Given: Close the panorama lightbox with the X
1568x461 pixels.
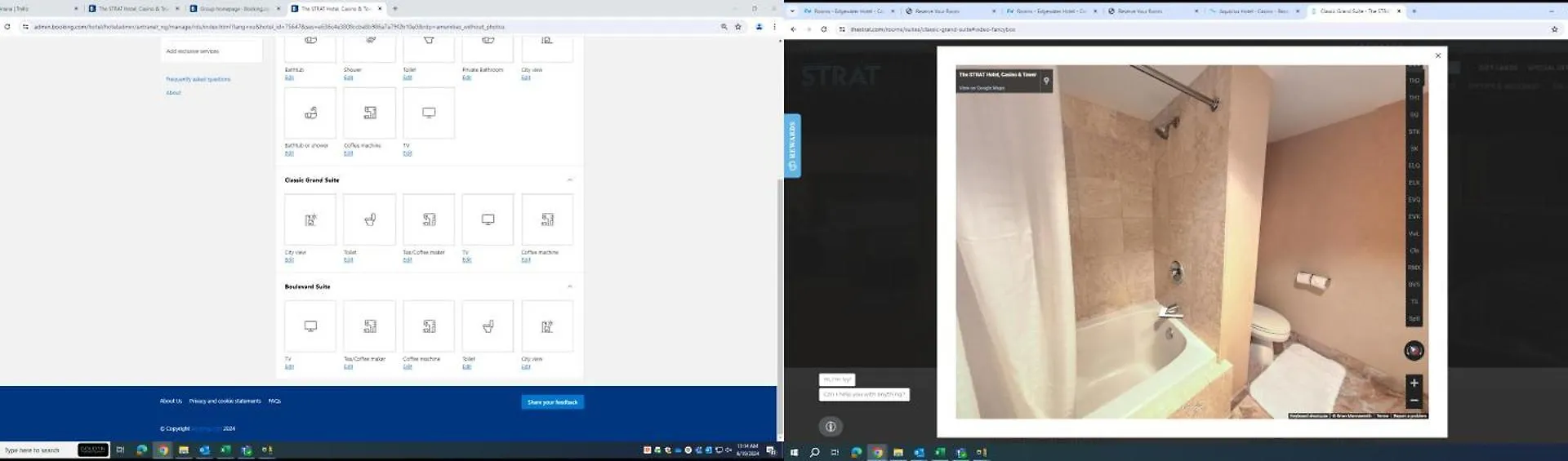Looking at the screenshot, I should pos(1438,55).
